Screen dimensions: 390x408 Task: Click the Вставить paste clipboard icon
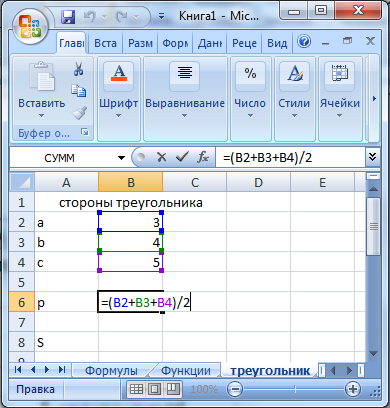42,77
